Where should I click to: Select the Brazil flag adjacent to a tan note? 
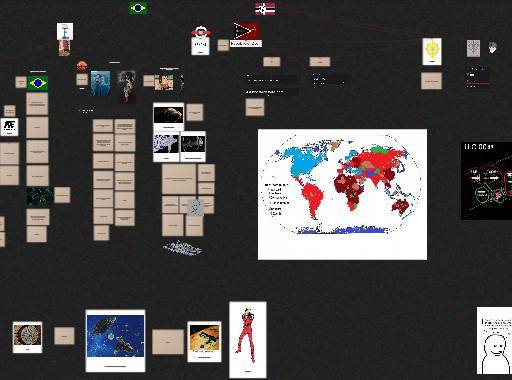[38, 83]
